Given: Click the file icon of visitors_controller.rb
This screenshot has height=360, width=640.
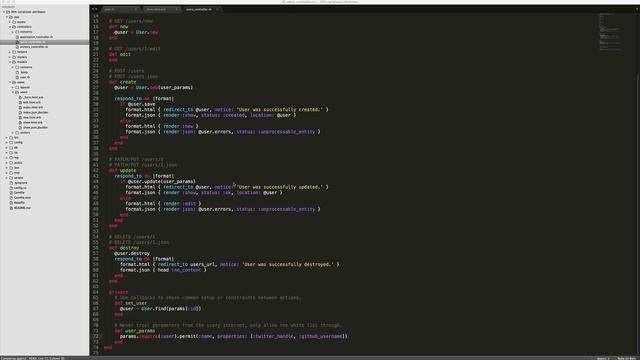Looking at the screenshot, I should point(17,47).
